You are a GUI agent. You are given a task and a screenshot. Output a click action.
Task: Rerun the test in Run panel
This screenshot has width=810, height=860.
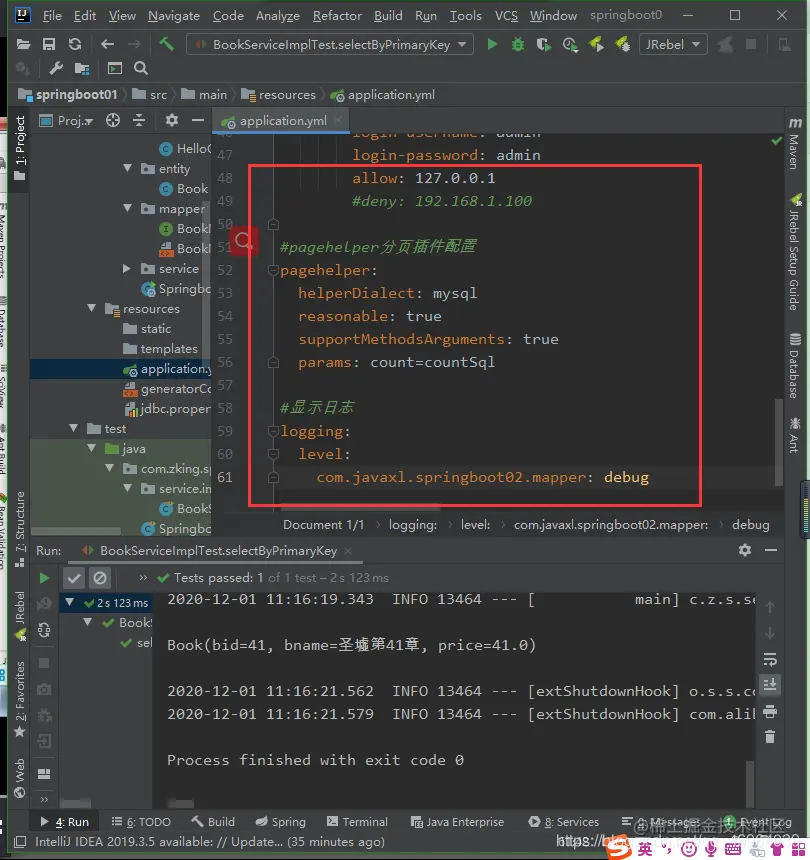click(x=44, y=578)
